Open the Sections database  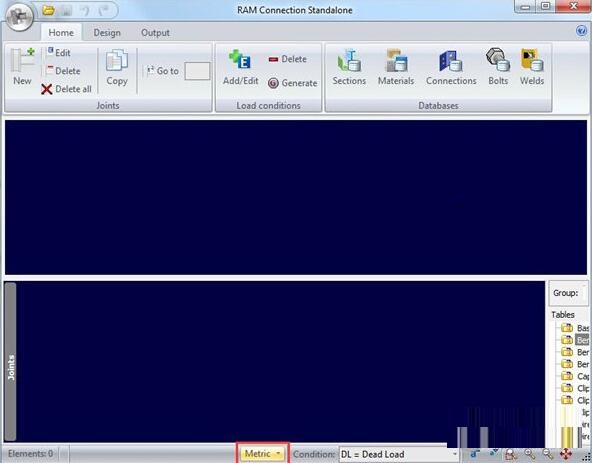click(349, 68)
